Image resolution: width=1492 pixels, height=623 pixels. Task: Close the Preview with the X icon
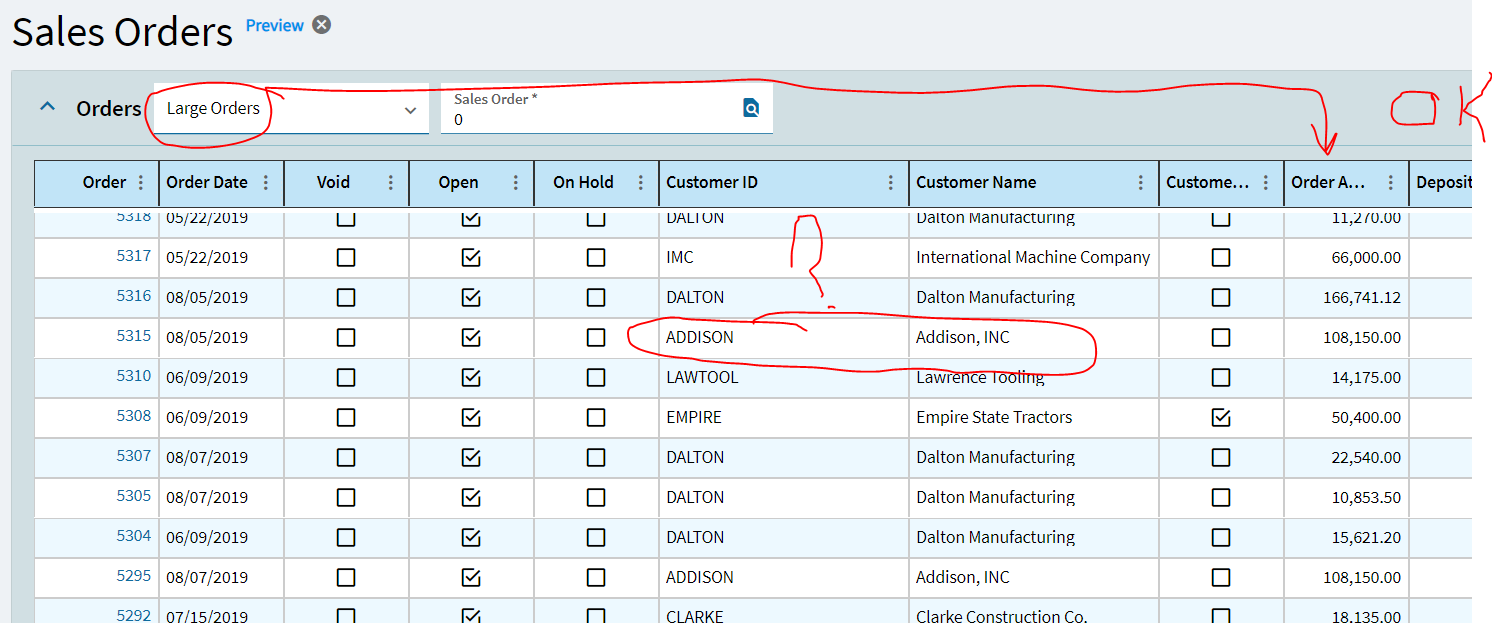pyautogui.click(x=321, y=25)
